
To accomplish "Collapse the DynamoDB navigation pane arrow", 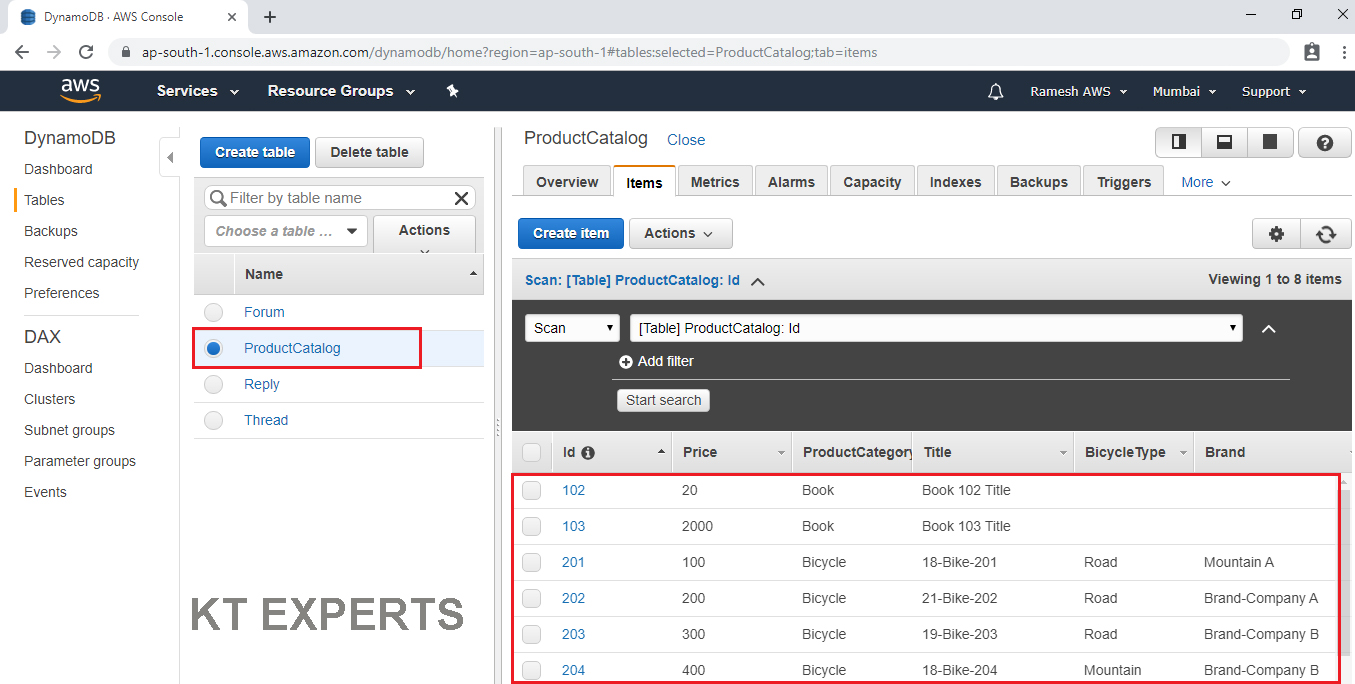I will (169, 157).
